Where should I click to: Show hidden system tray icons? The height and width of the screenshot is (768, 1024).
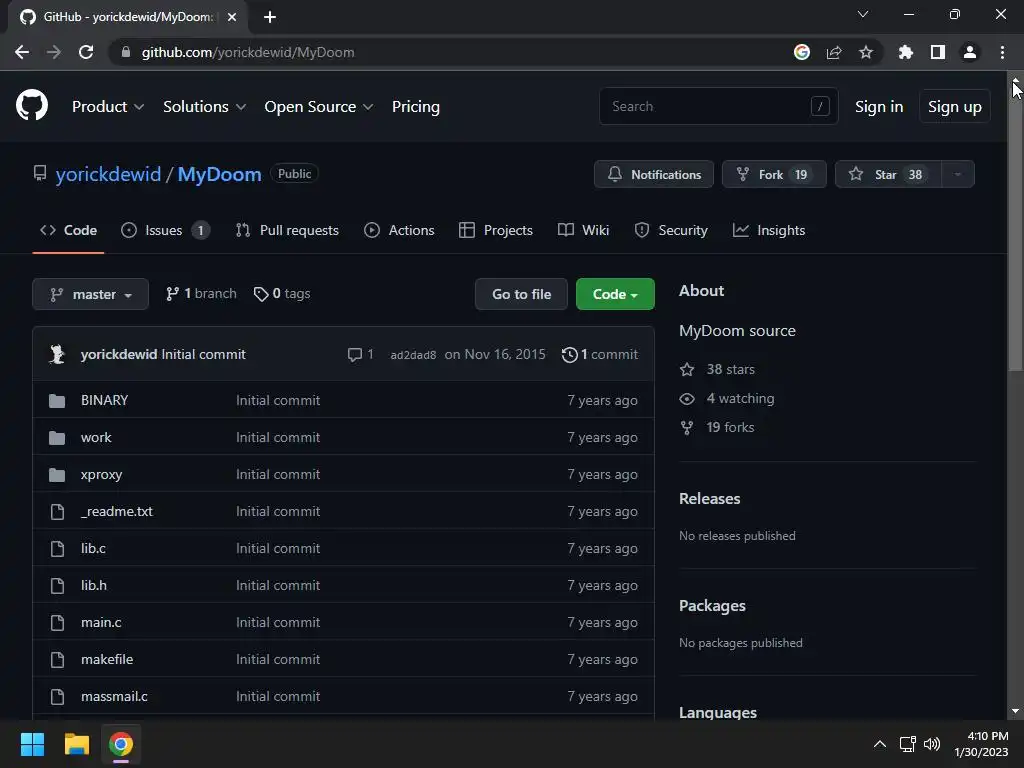pos(880,744)
